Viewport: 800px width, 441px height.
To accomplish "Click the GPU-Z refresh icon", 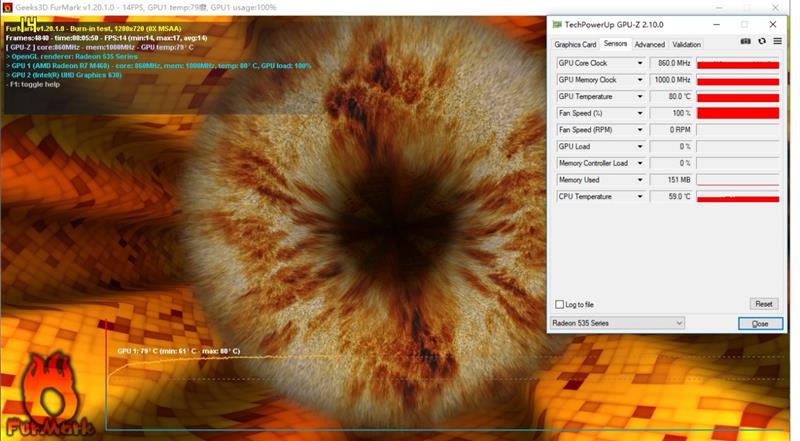I will pyautogui.click(x=762, y=41).
